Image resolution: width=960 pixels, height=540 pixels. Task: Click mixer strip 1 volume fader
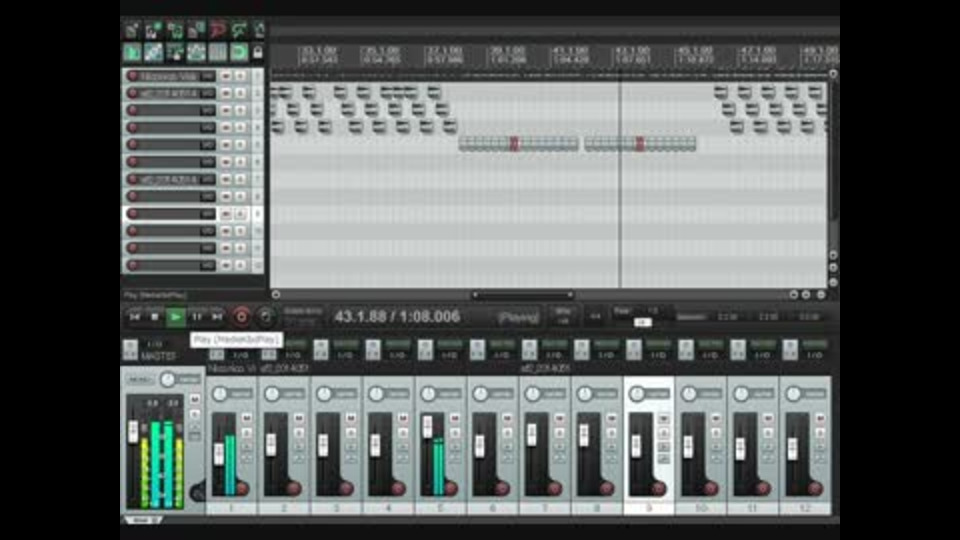click(219, 453)
